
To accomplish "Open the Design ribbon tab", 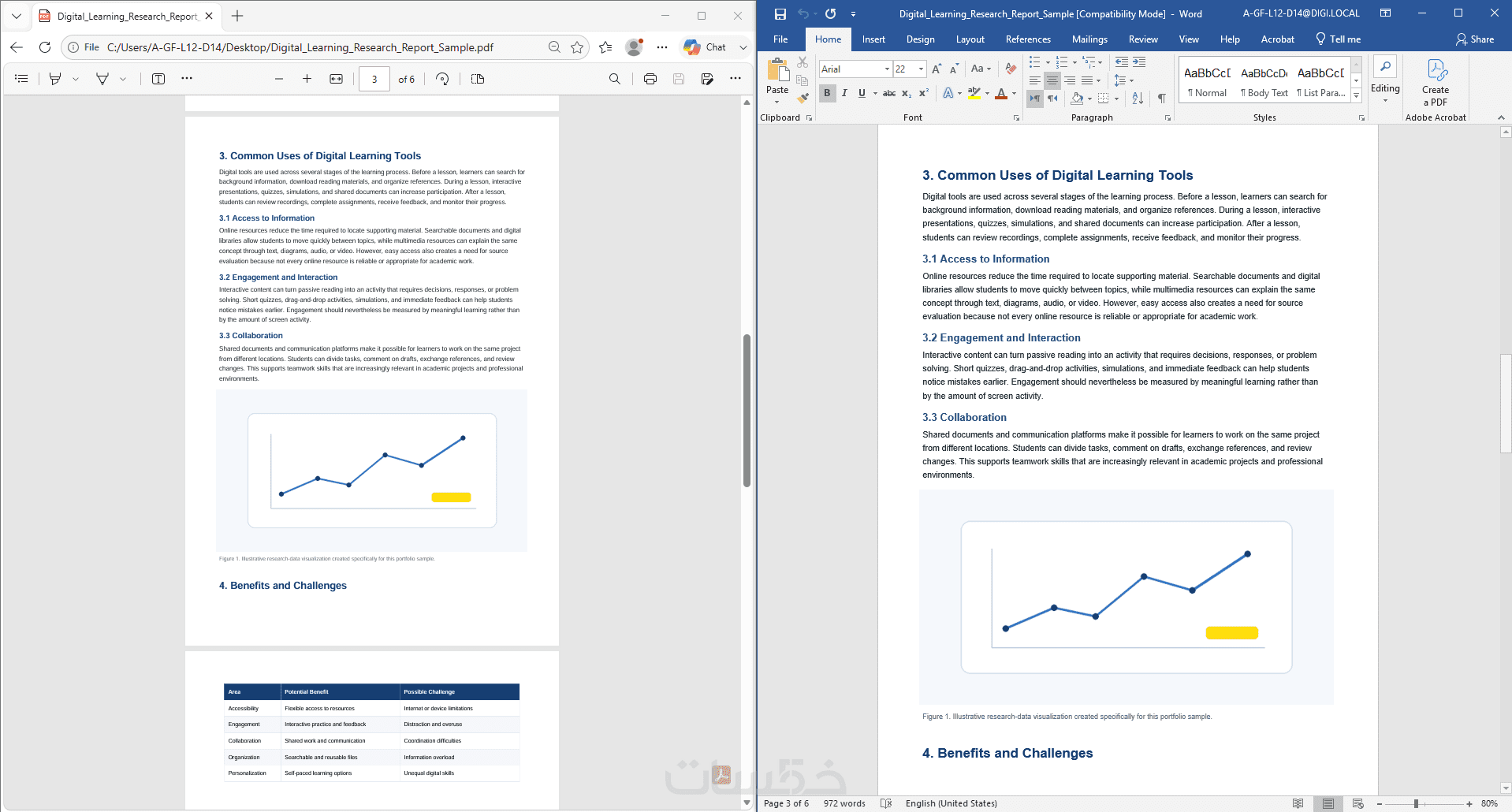I will coord(920,39).
